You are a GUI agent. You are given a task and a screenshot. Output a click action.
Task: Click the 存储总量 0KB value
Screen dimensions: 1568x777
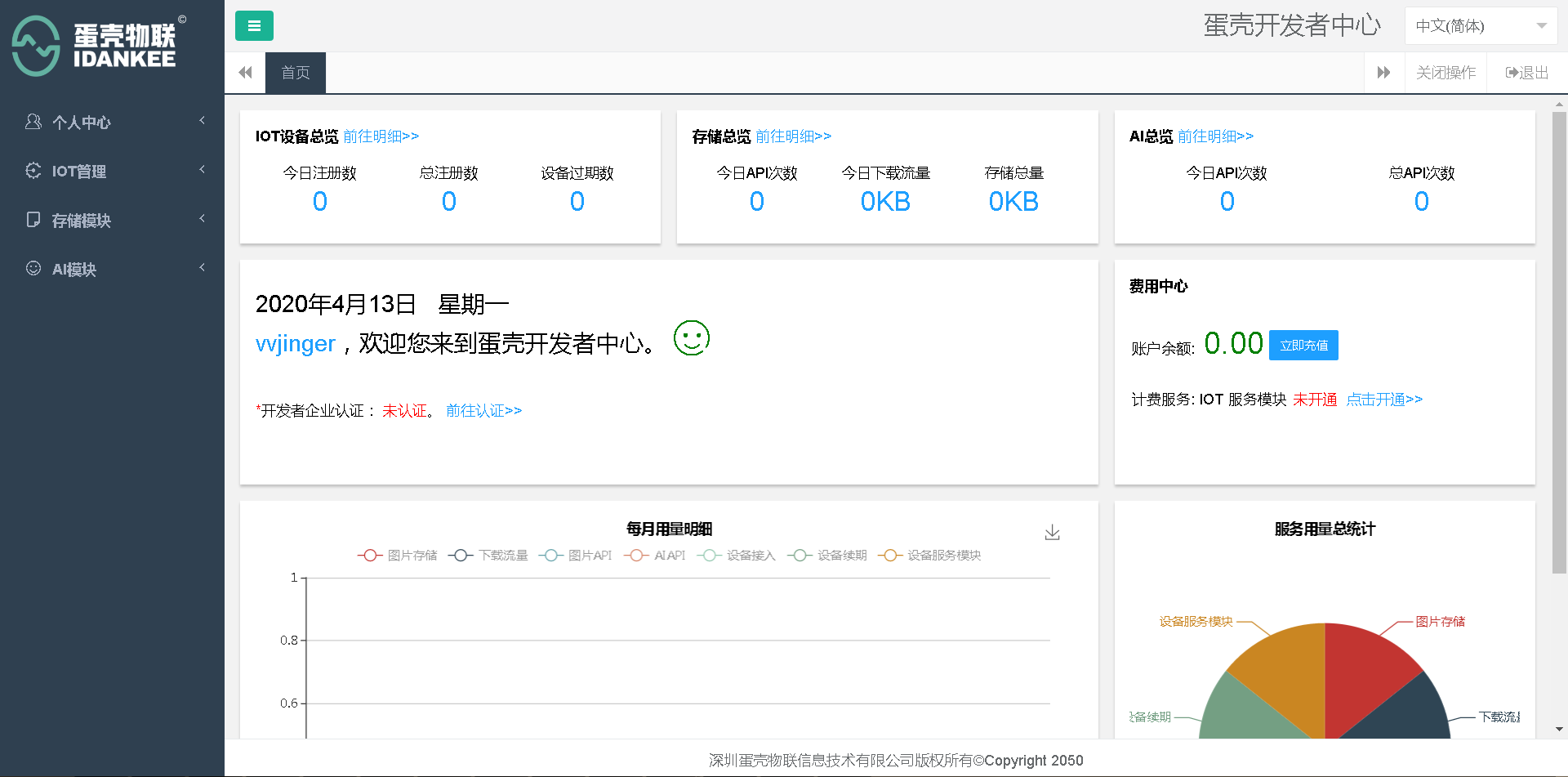(1013, 202)
